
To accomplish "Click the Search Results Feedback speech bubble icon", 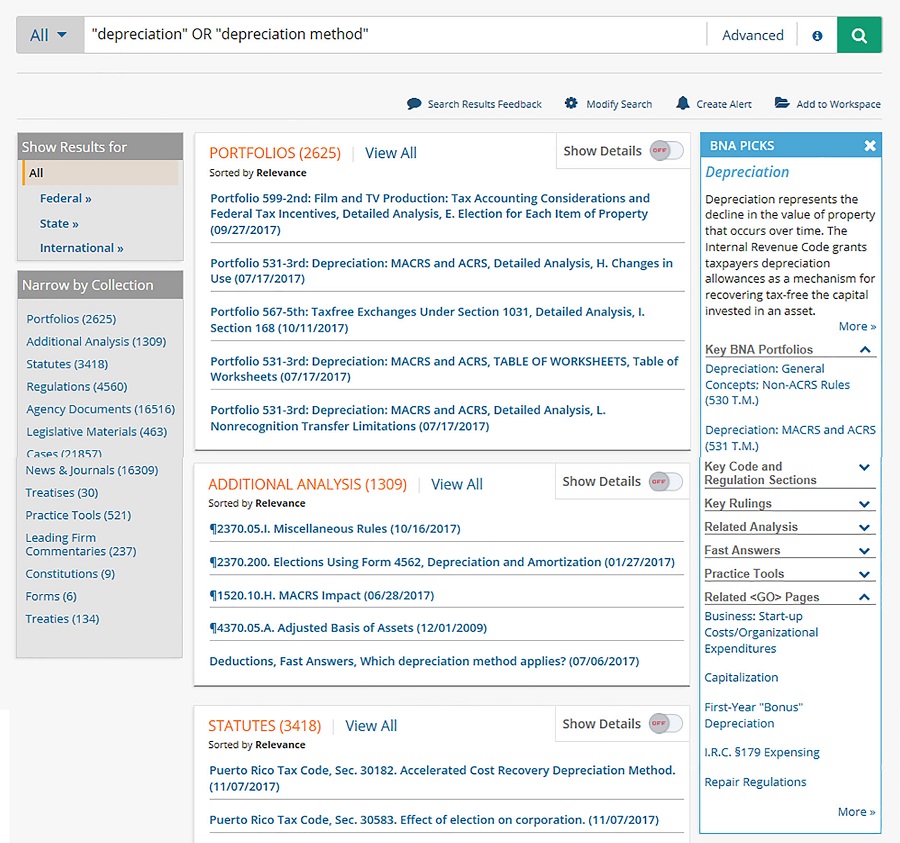I will coord(414,104).
